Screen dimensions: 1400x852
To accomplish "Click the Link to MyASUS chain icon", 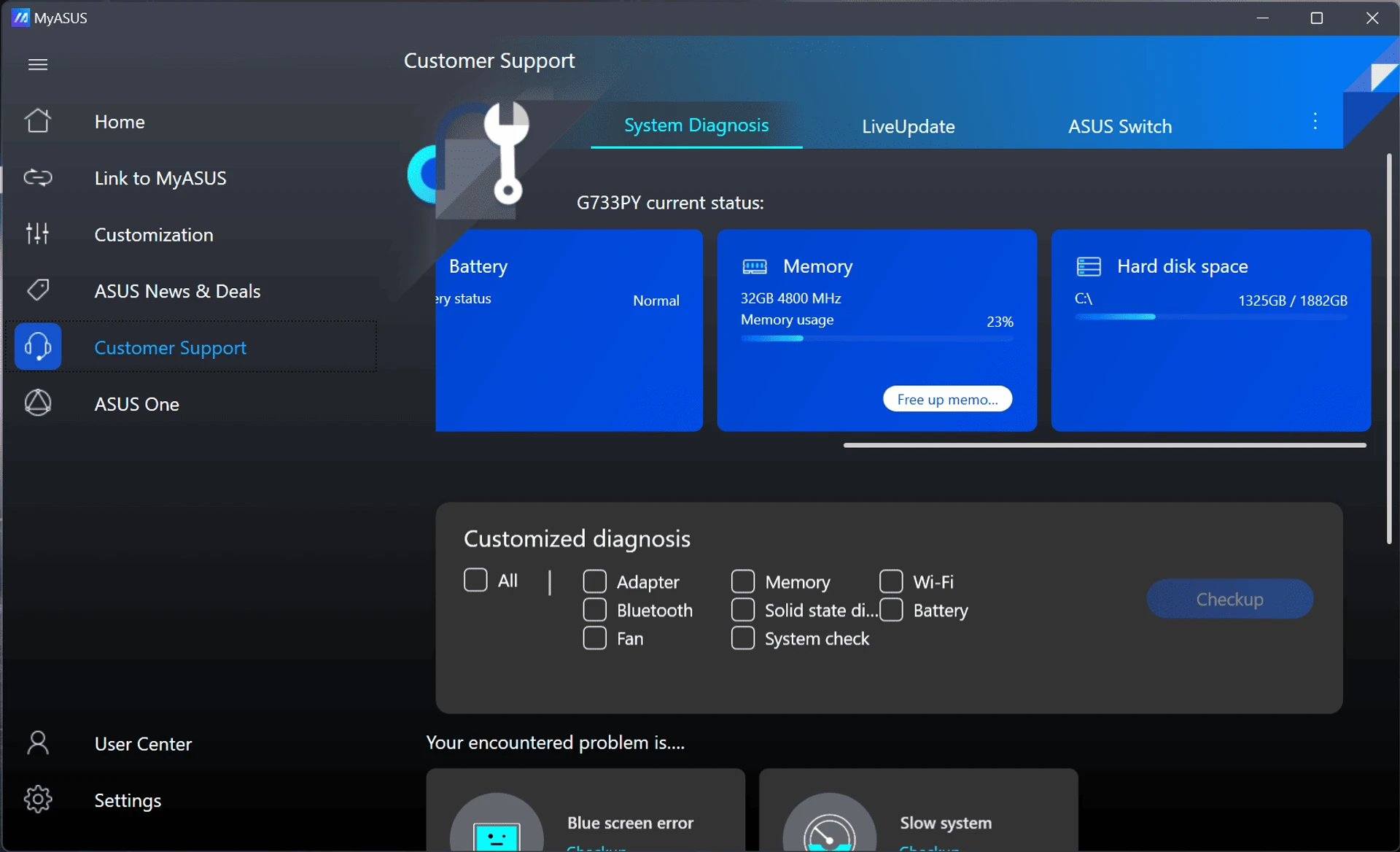I will pos(38,177).
